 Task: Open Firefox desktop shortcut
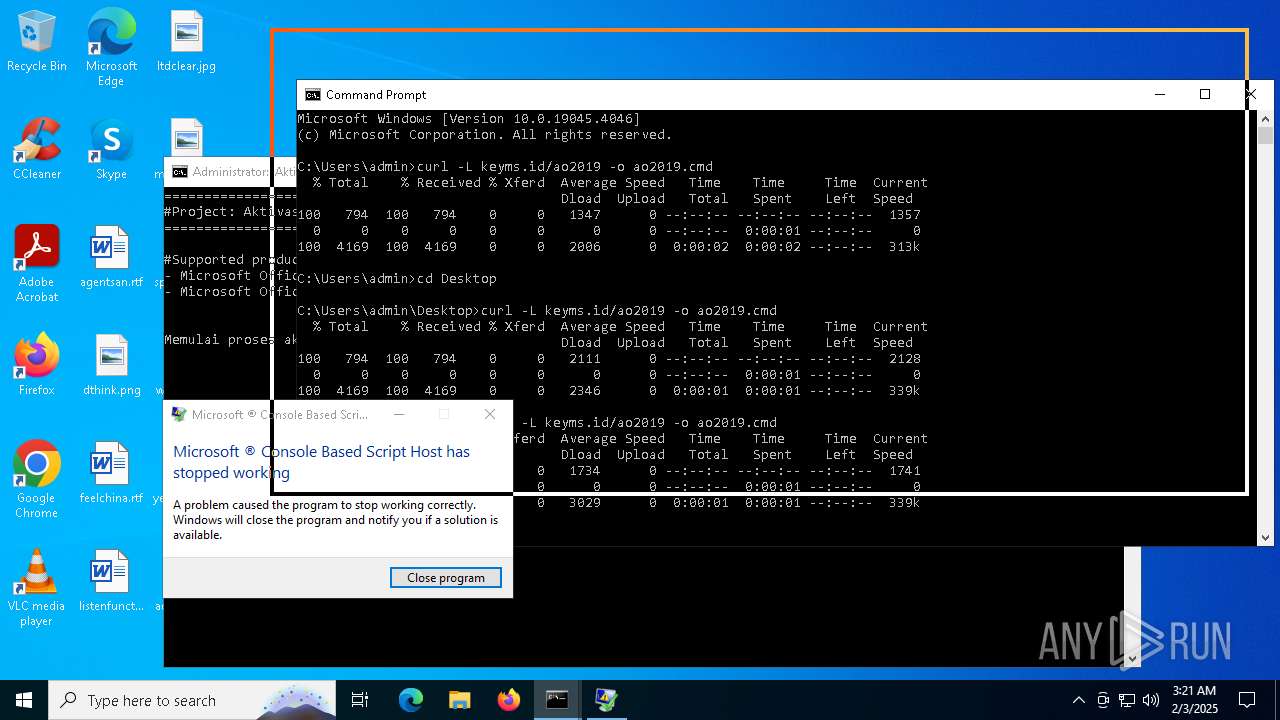pos(37,365)
